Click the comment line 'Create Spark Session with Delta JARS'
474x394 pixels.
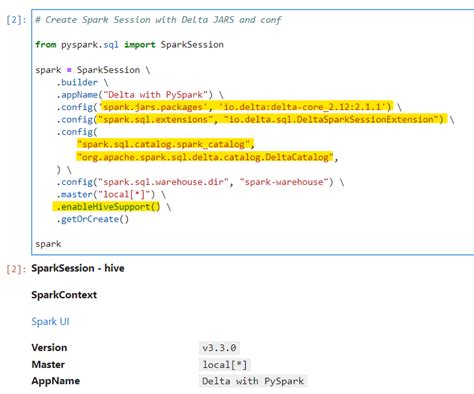click(158, 20)
